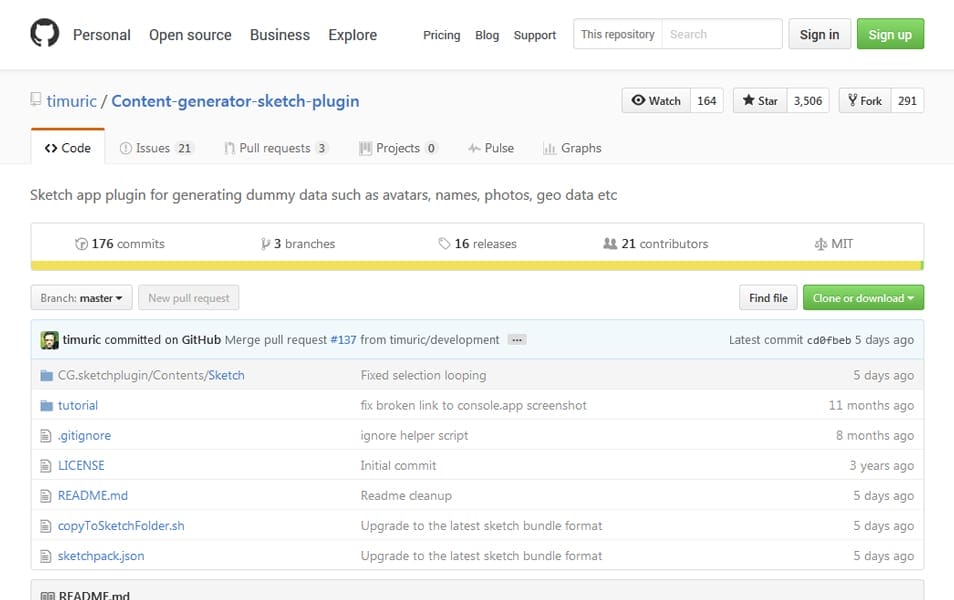Click timuric's avatar in the commit bar
The height and width of the screenshot is (600, 954).
tap(49, 340)
